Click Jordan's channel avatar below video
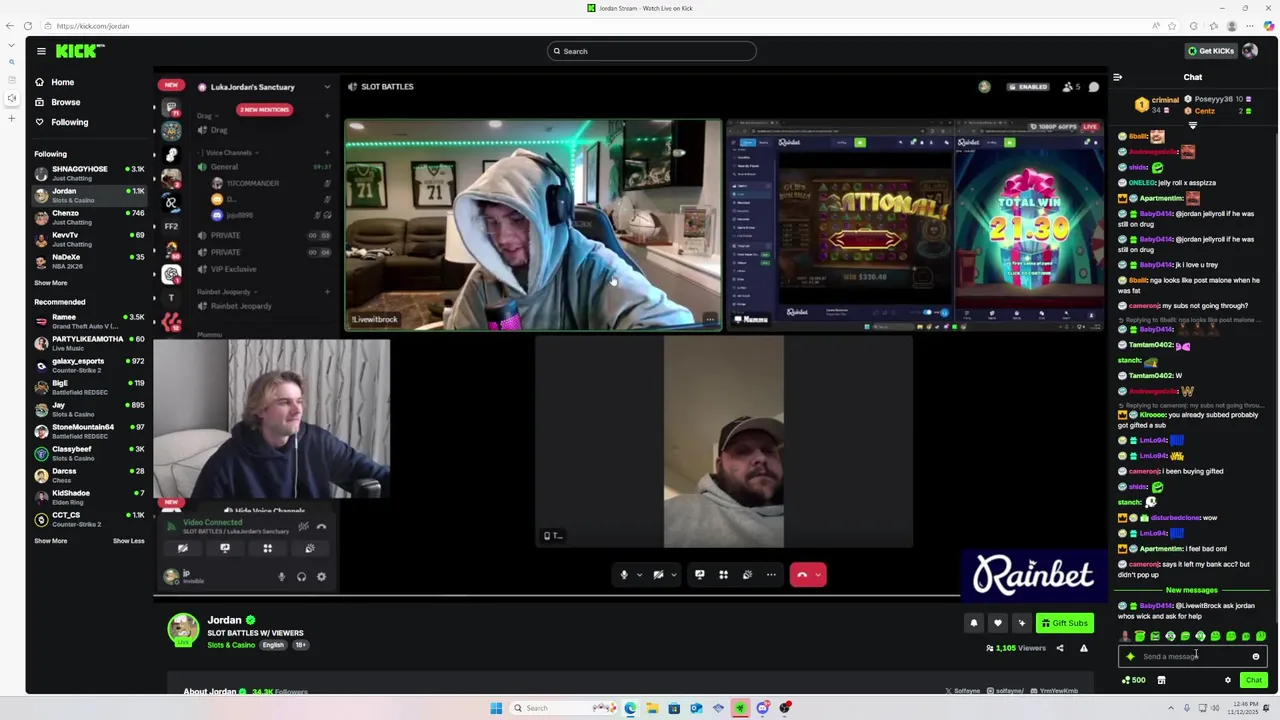This screenshot has height=720, width=1280. pyautogui.click(x=183, y=629)
